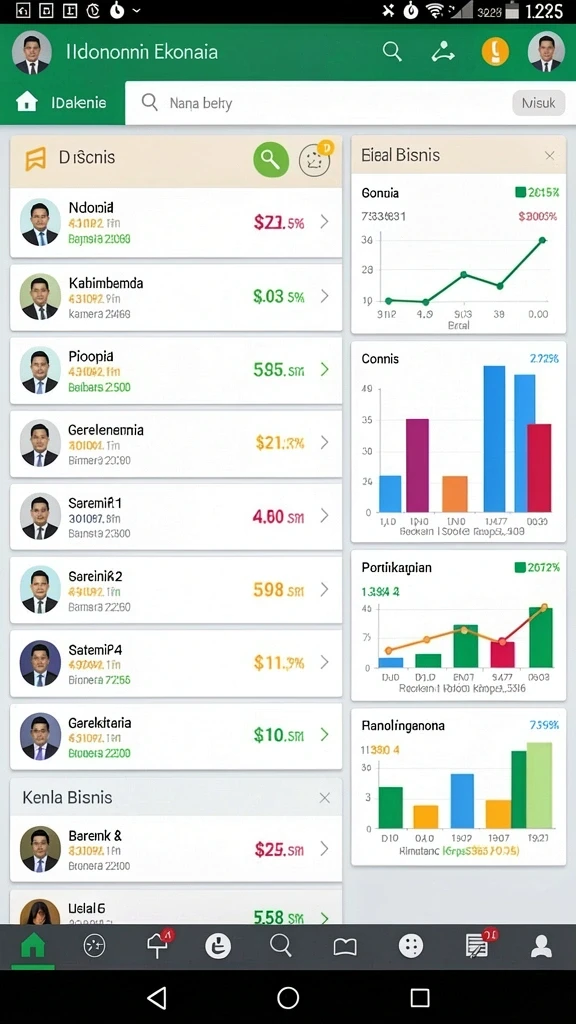Tap the share icon in the header
The width and height of the screenshot is (576, 1024).
pos(443,52)
